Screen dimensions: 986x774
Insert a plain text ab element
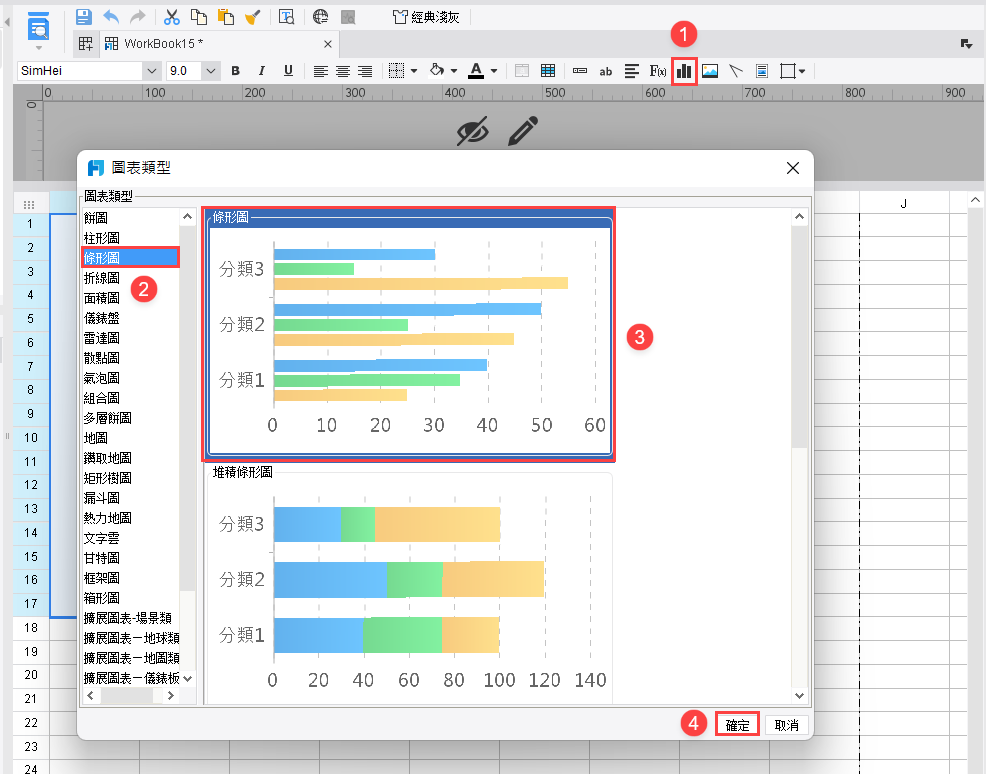(606, 72)
